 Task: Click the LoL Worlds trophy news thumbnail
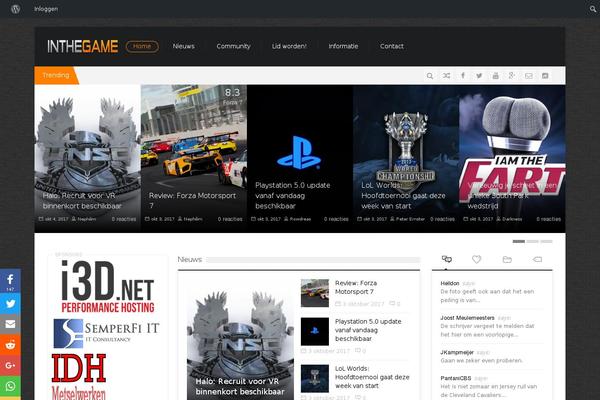[x=315, y=379]
